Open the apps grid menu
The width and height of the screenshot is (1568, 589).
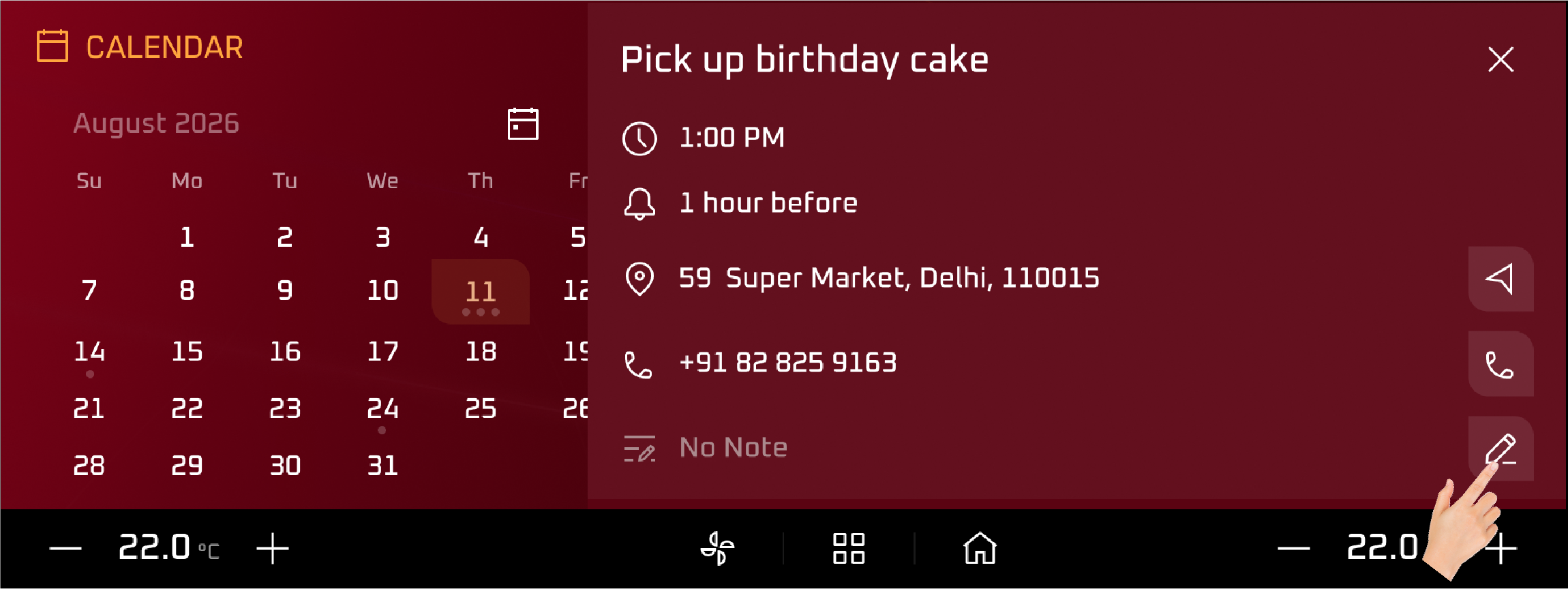pos(849,548)
